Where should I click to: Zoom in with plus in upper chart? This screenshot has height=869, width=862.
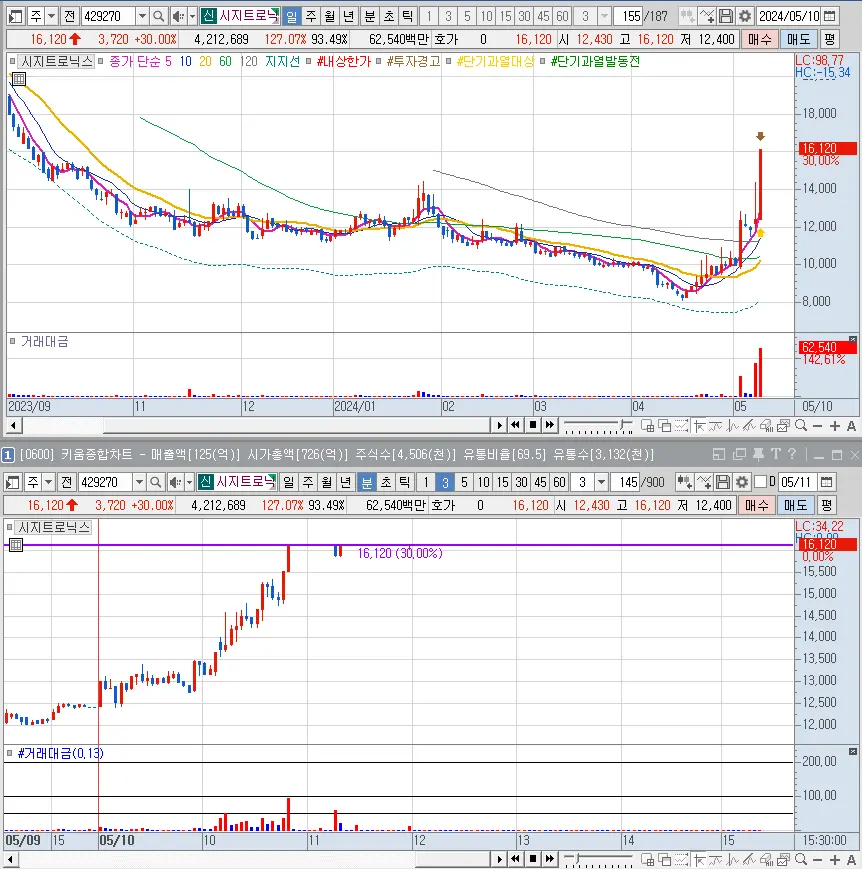(835, 426)
